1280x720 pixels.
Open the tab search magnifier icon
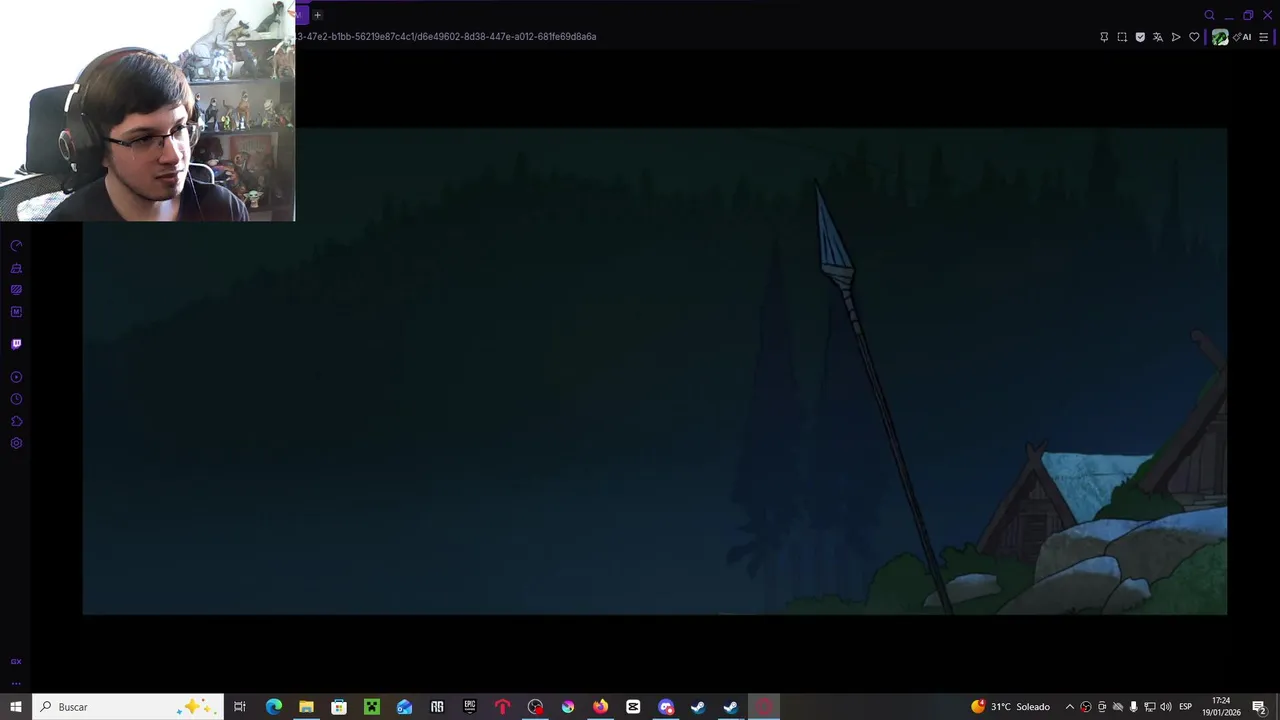1209,15
